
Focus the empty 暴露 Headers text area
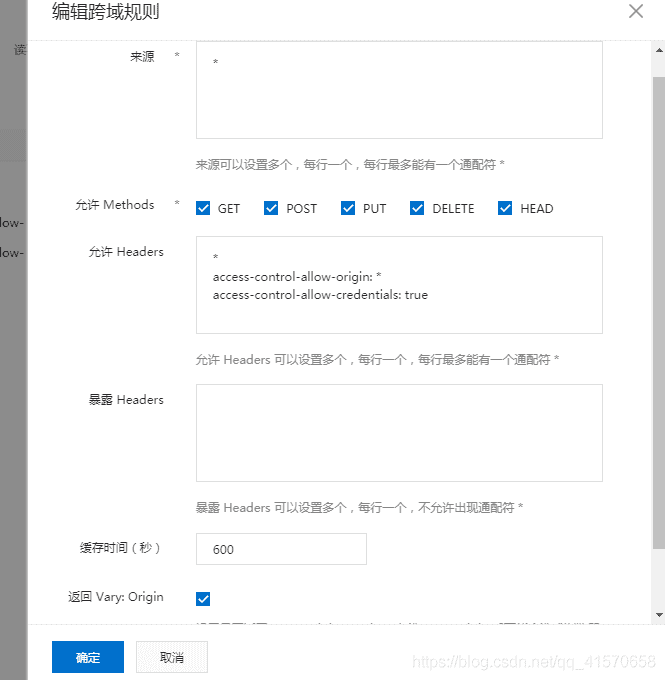(399, 433)
